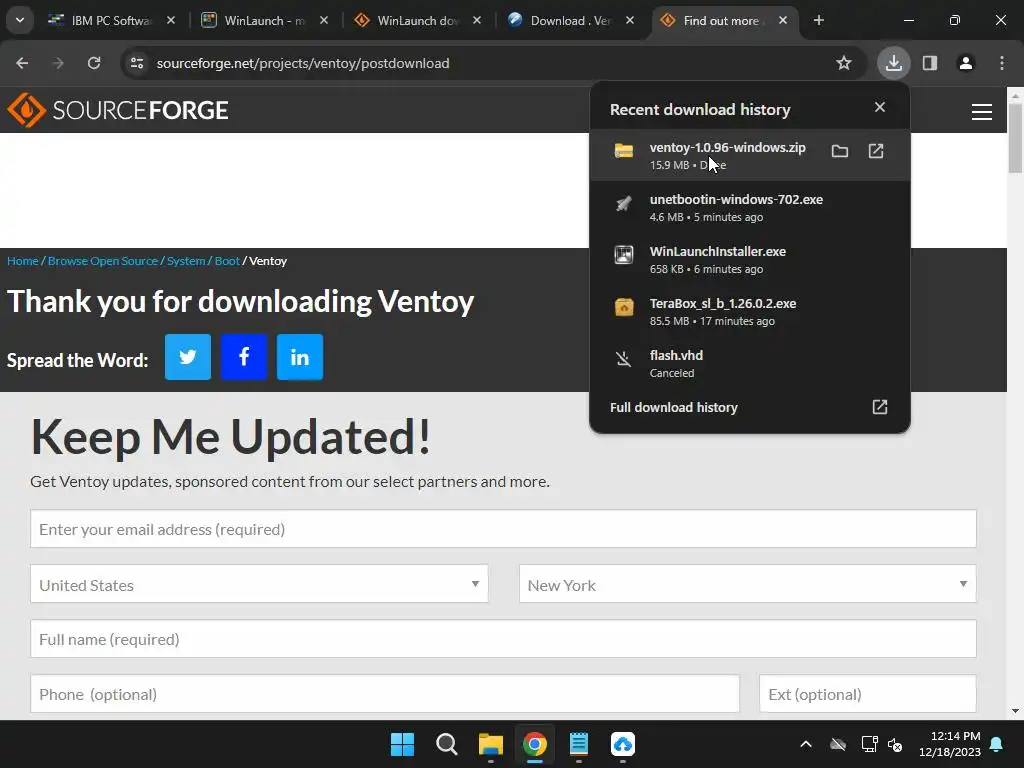View site information icon in address bar
Screen dimensions: 1024x768
point(137,63)
